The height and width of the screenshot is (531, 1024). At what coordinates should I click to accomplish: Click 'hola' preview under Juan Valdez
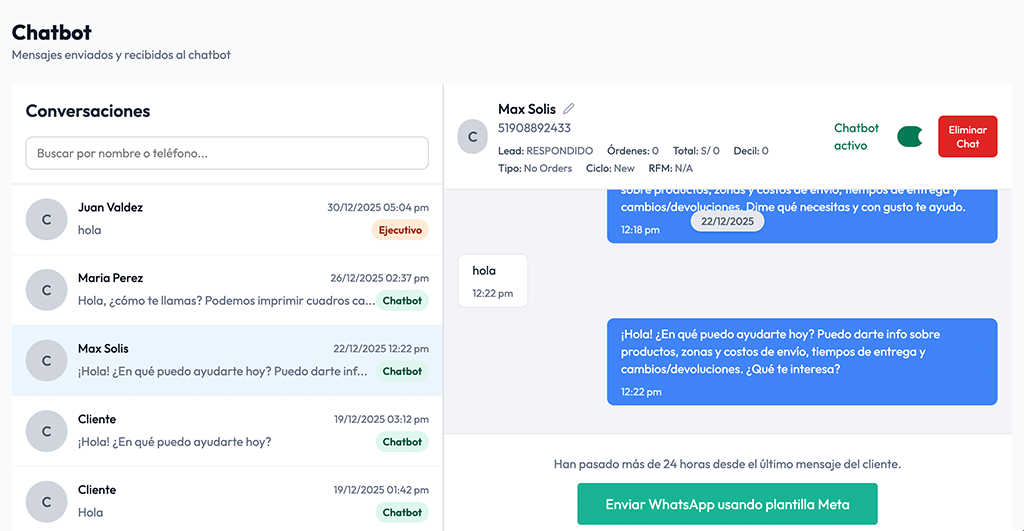[89, 230]
